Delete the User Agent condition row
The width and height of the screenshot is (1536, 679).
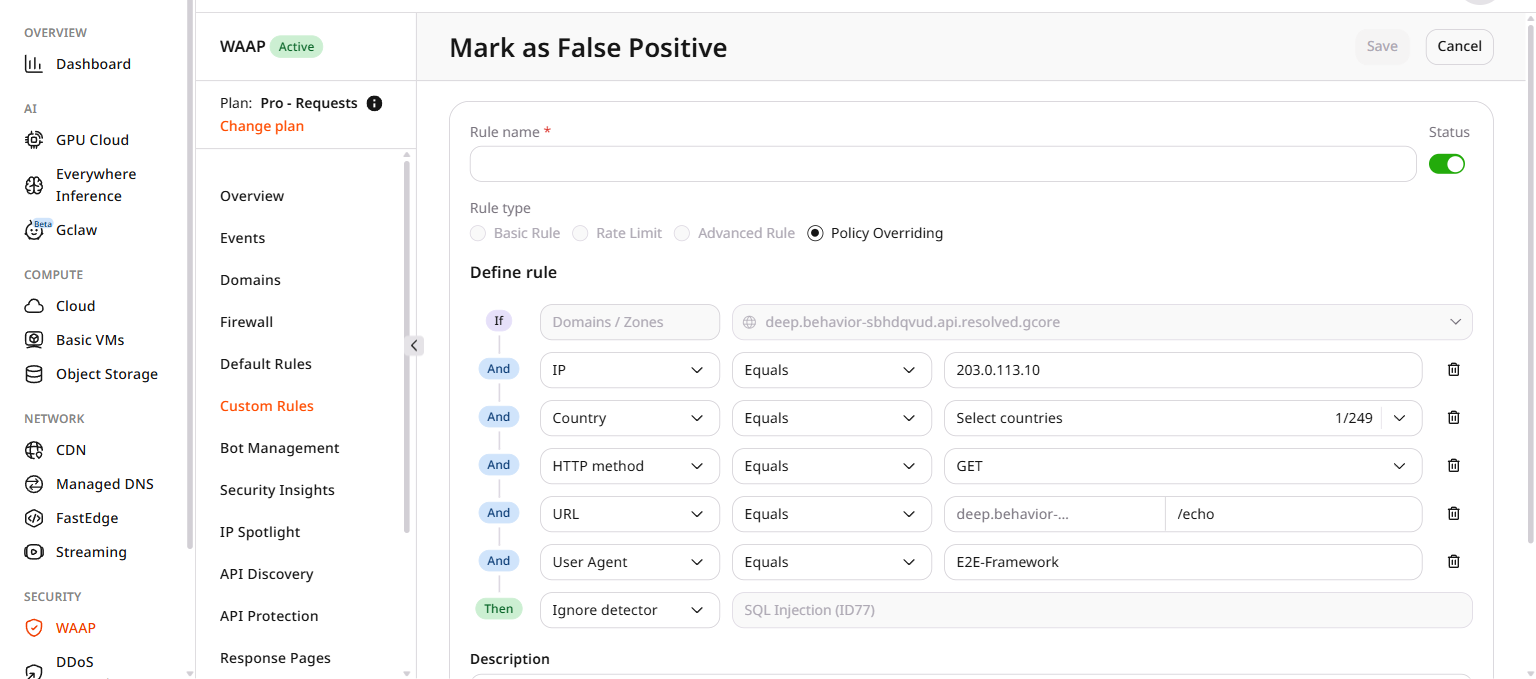click(x=1454, y=562)
